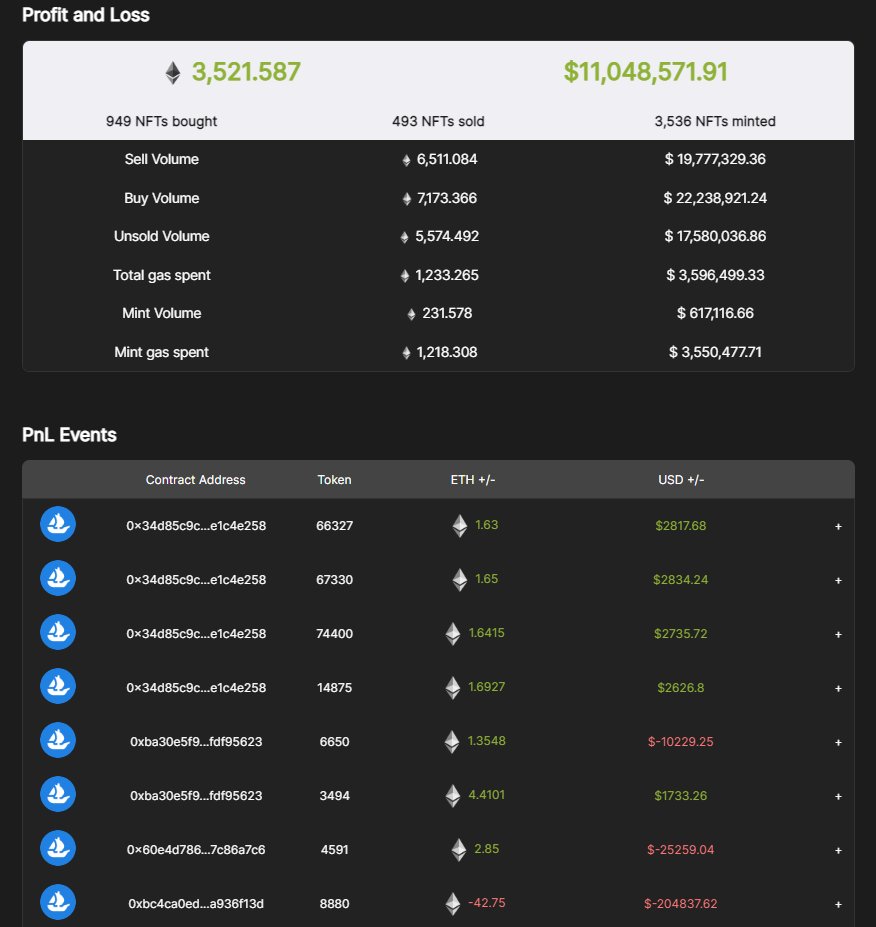Click Ethereum icon next to 1.6415 value
876x927 pixels.
(453, 634)
